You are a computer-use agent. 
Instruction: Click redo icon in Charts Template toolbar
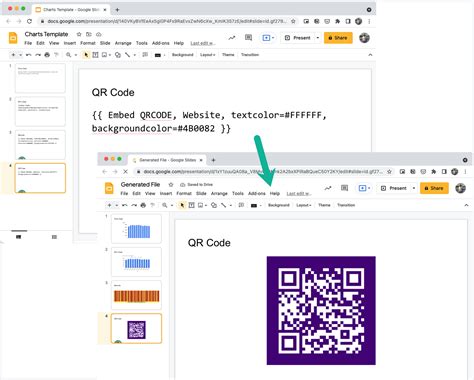pos(38,55)
